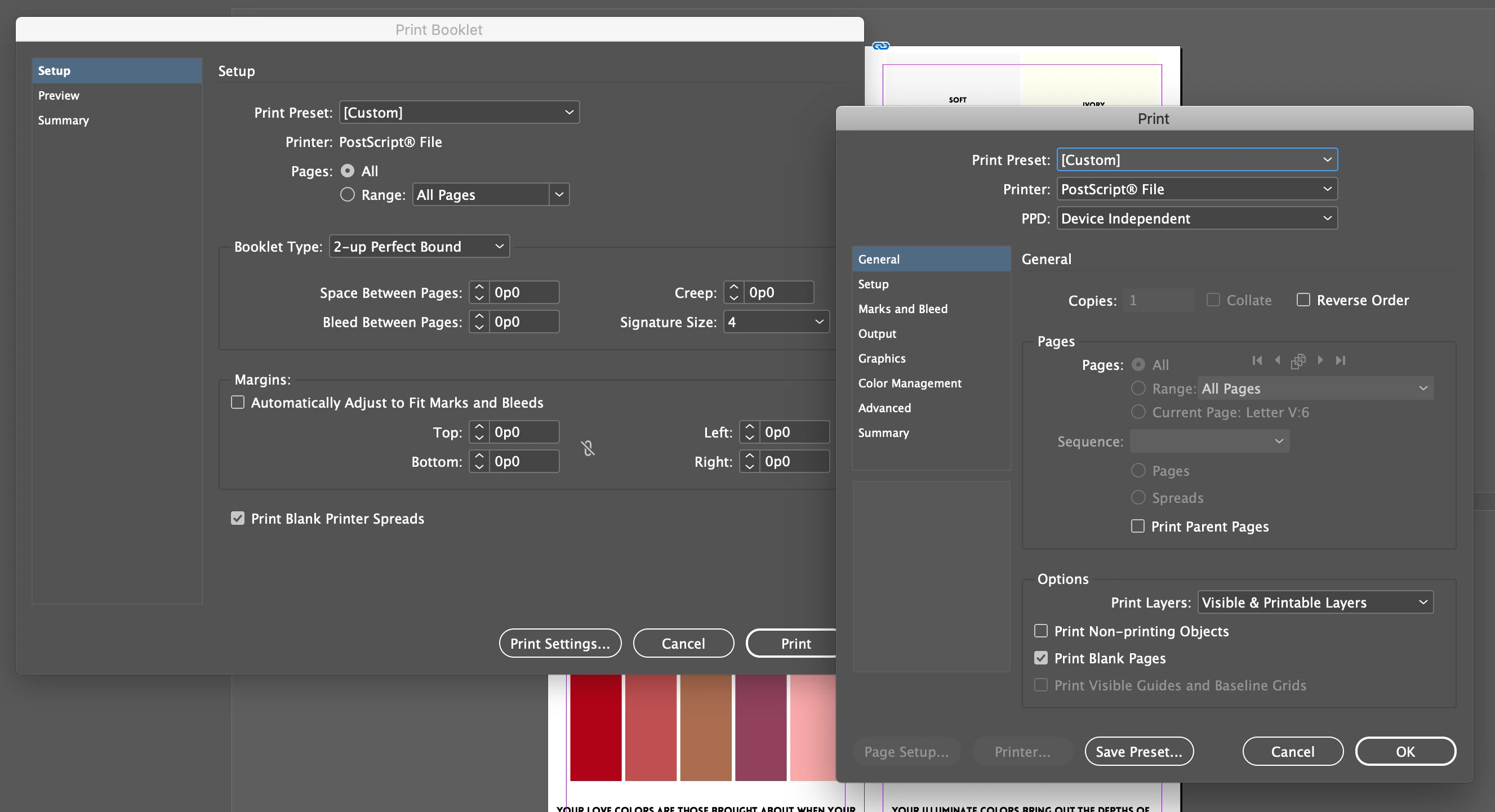
Task: Click the first page navigation arrow
Action: click(x=1257, y=361)
